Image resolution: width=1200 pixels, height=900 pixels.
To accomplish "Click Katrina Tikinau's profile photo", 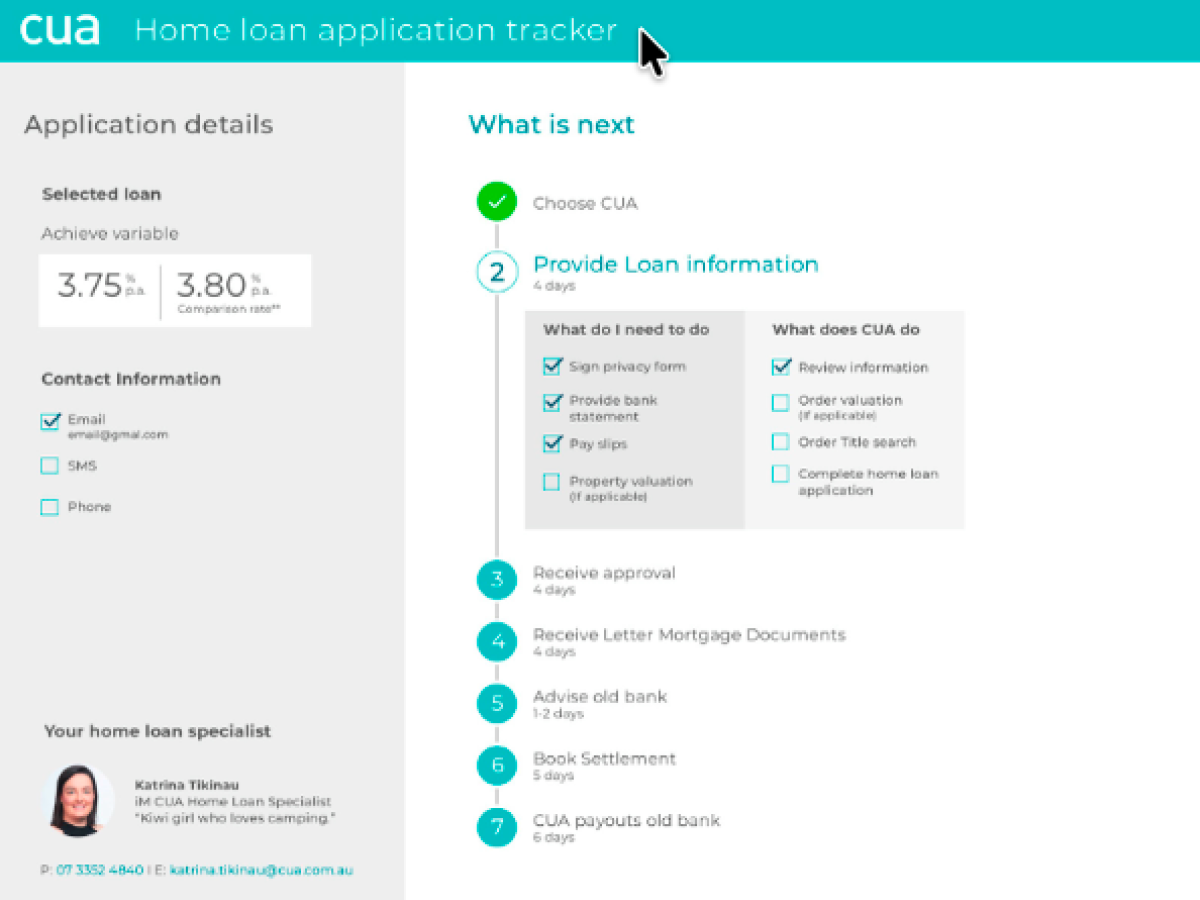I will click(77, 801).
